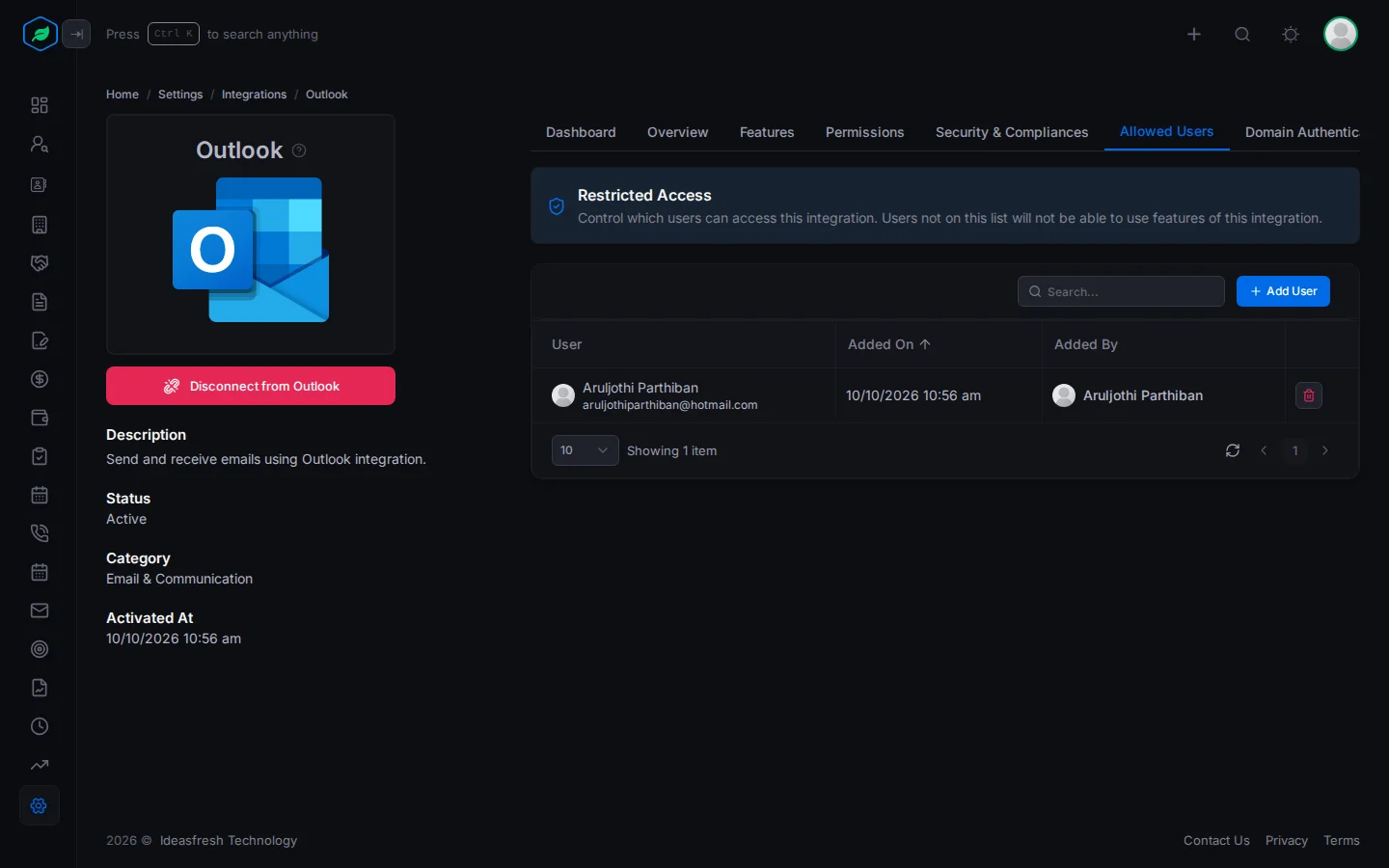Switch to the Features tab
This screenshot has width=1389, height=868.
click(767, 132)
